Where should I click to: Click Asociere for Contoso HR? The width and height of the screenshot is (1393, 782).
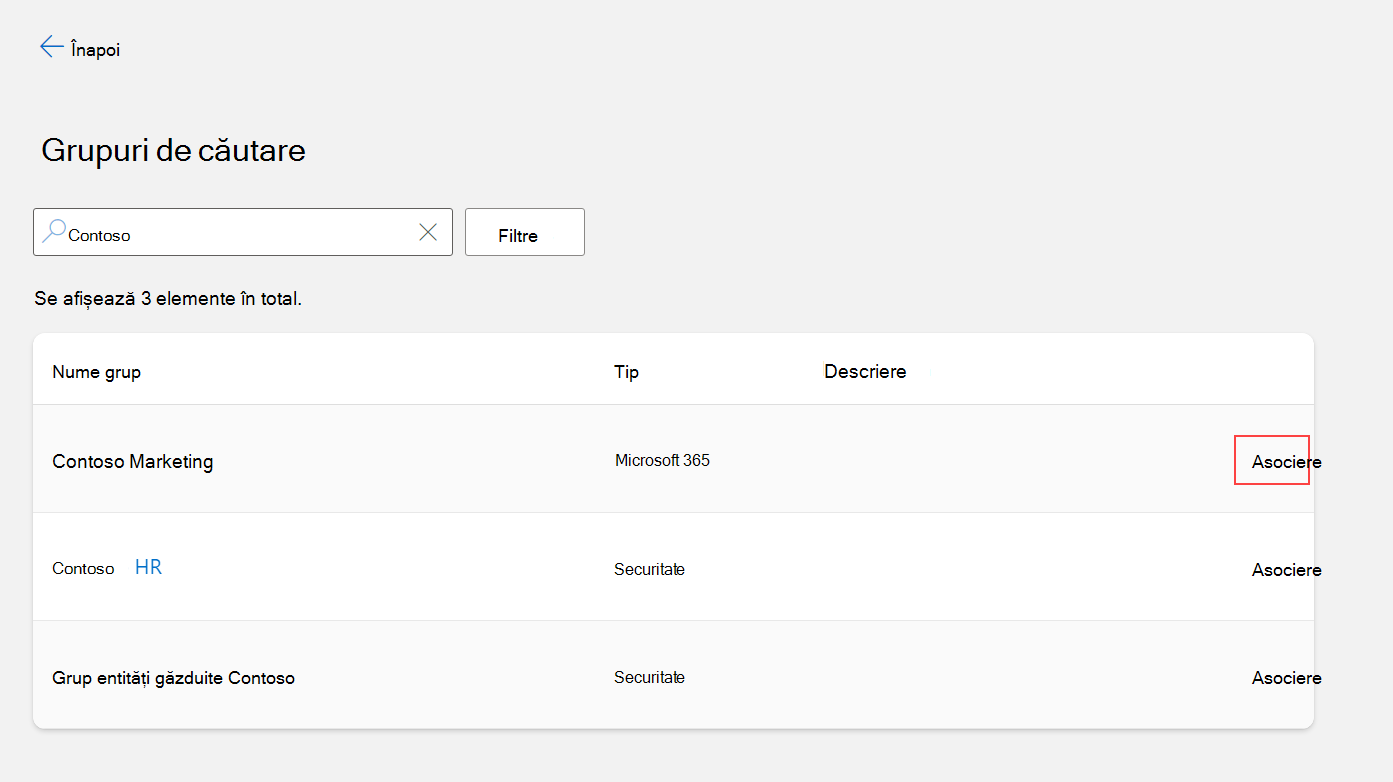tap(1286, 569)
